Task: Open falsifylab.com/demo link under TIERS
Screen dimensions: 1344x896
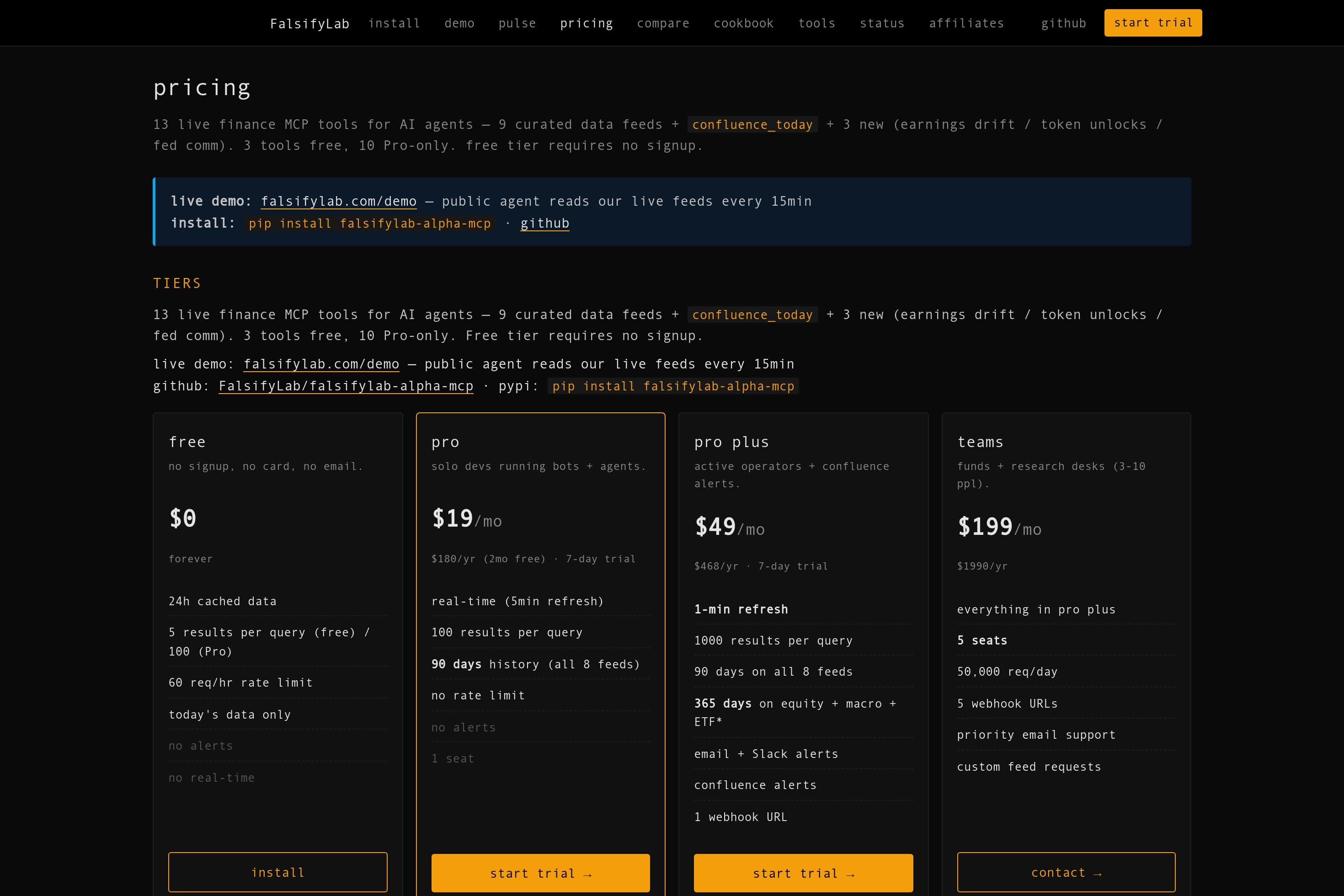Action: (x=321, y=364)
